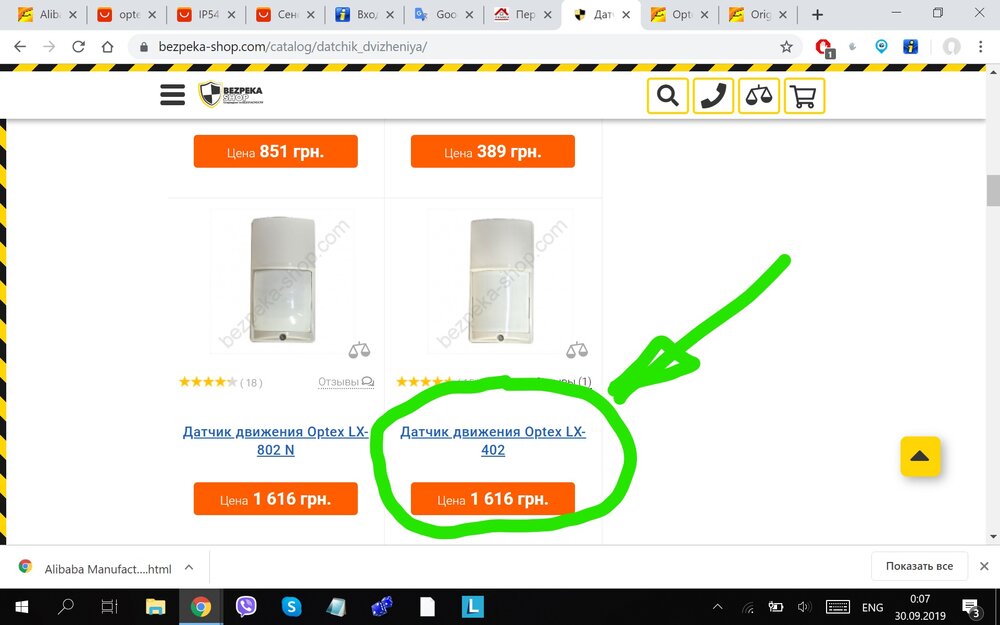This screenshot has height=625, width=1000.
Task: Open the hamburger menu on the Bezpeka site
Action: pyautogui.click(x=172, y=95)
